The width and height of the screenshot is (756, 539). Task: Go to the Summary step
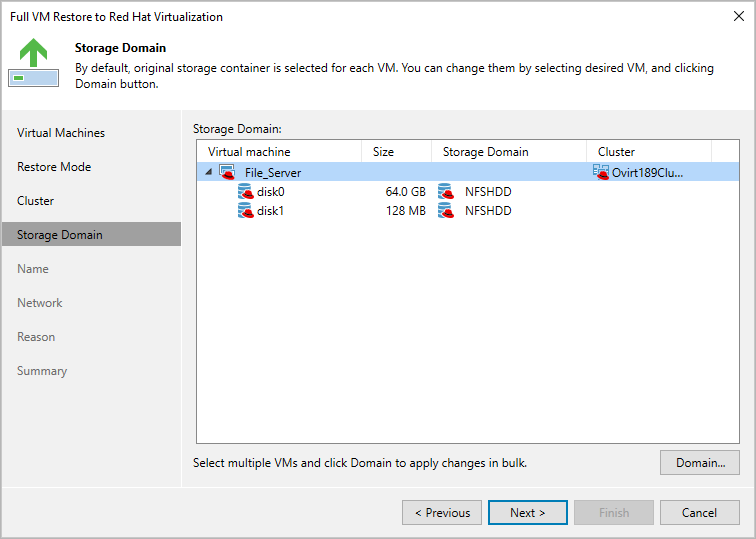[x=42, y=371]
